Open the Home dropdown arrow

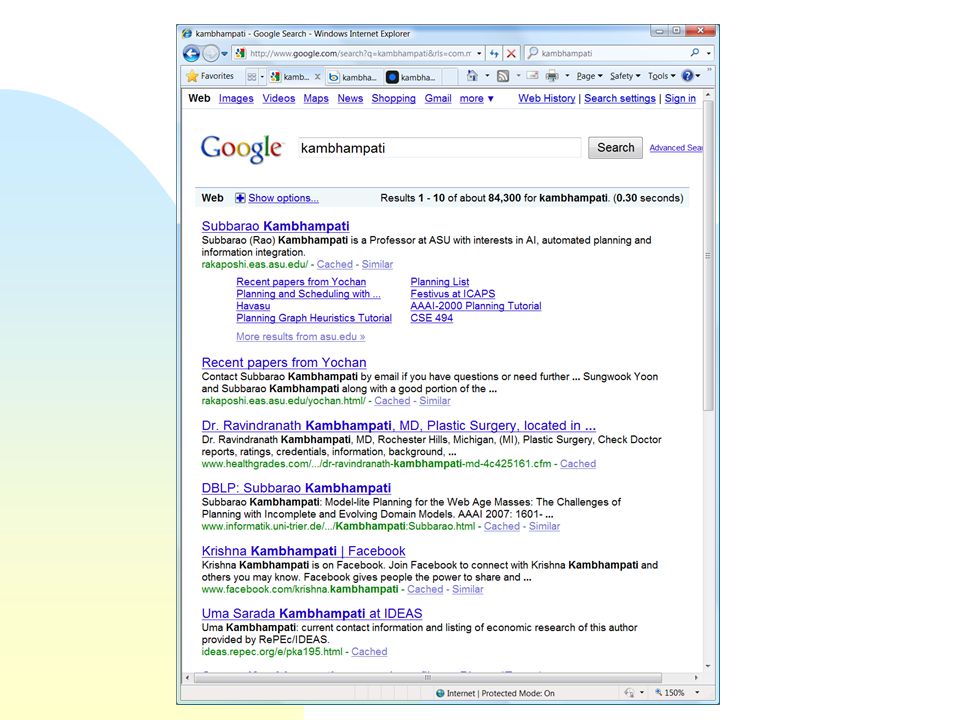tap(487, 76)
